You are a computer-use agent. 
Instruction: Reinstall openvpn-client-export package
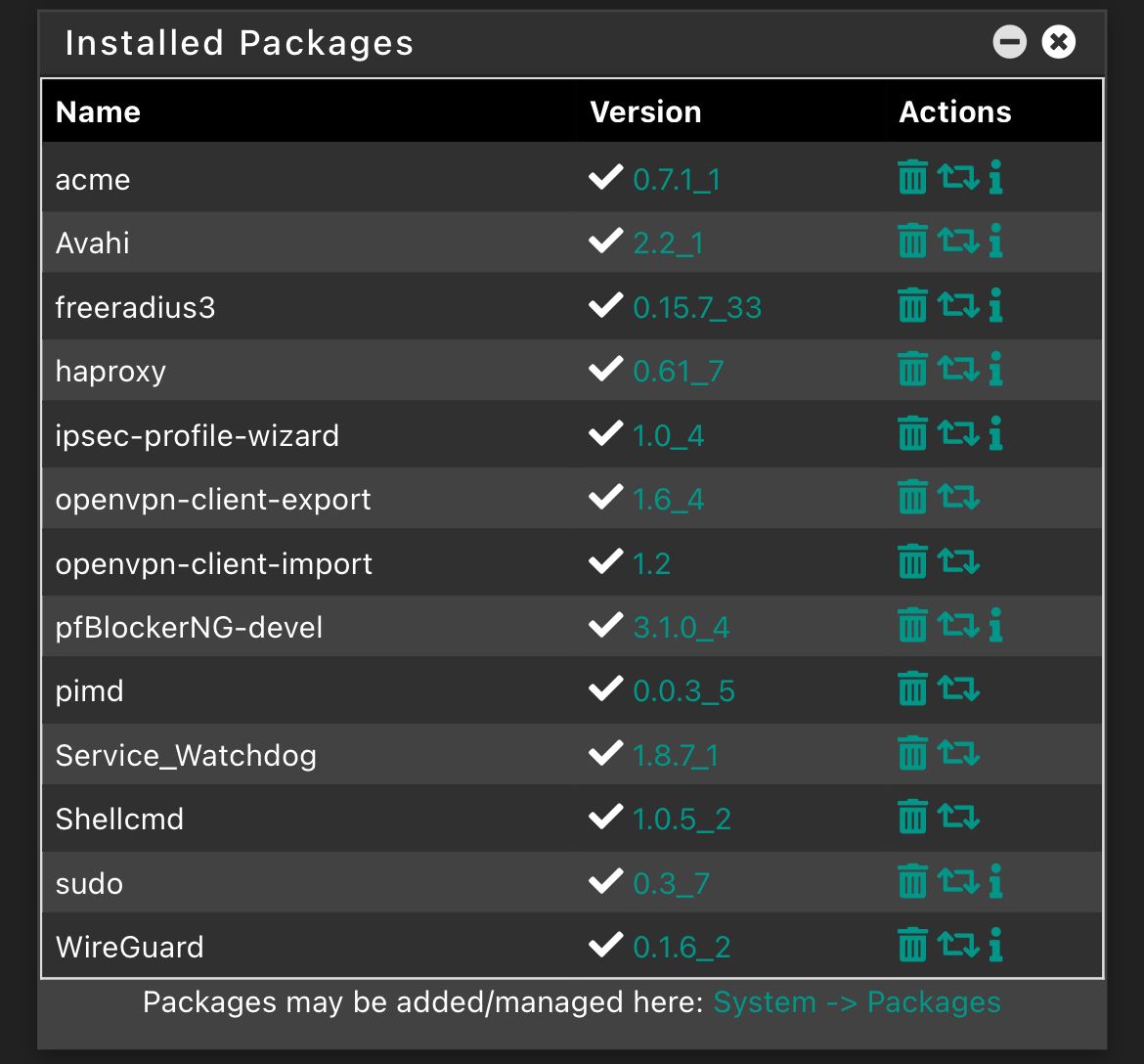click(x=958, y=497)
